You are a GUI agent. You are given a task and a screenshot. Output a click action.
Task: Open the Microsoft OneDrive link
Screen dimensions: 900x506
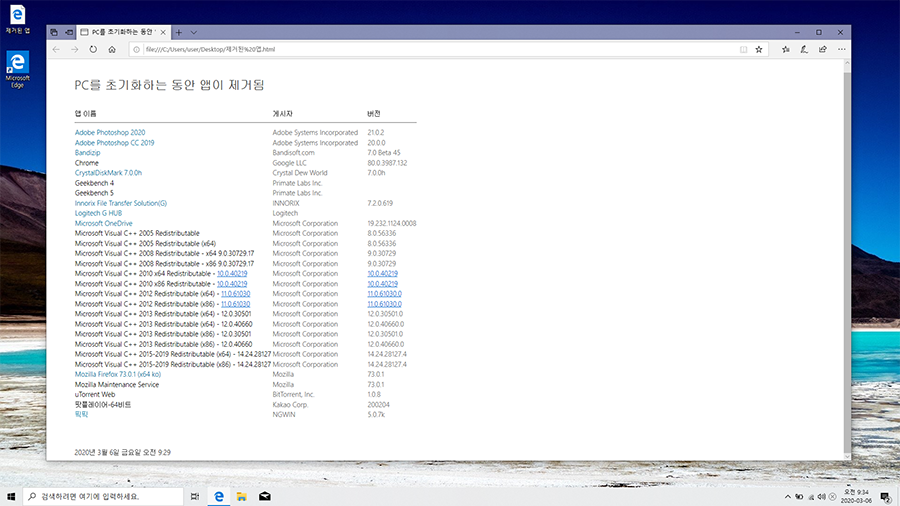pos(103,223)
